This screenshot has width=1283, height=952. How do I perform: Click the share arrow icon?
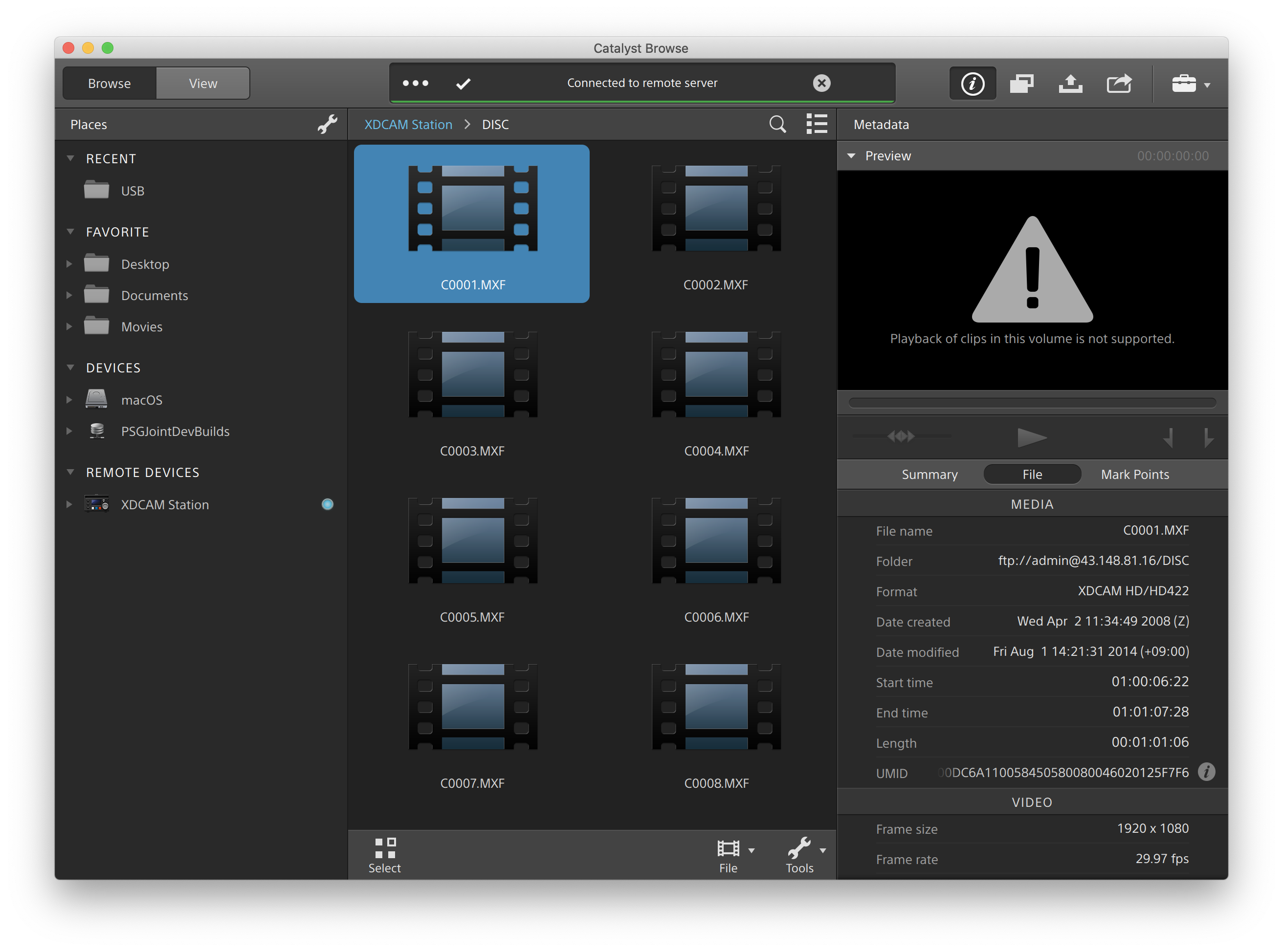tap(1119, 84)
